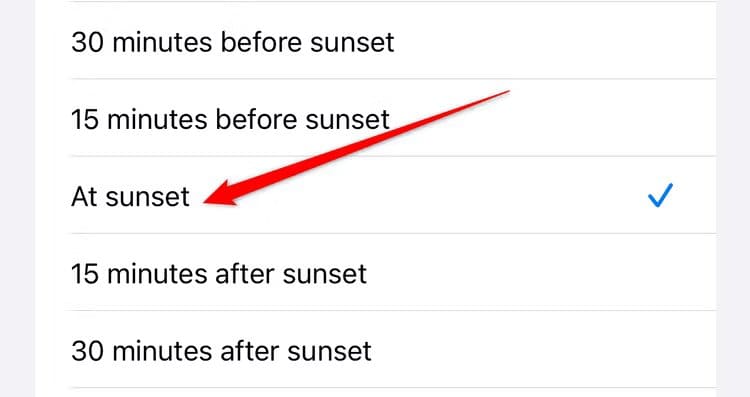Click the gray margin left of the list
This screenshot has width=750, height=397.
point(17,198)
